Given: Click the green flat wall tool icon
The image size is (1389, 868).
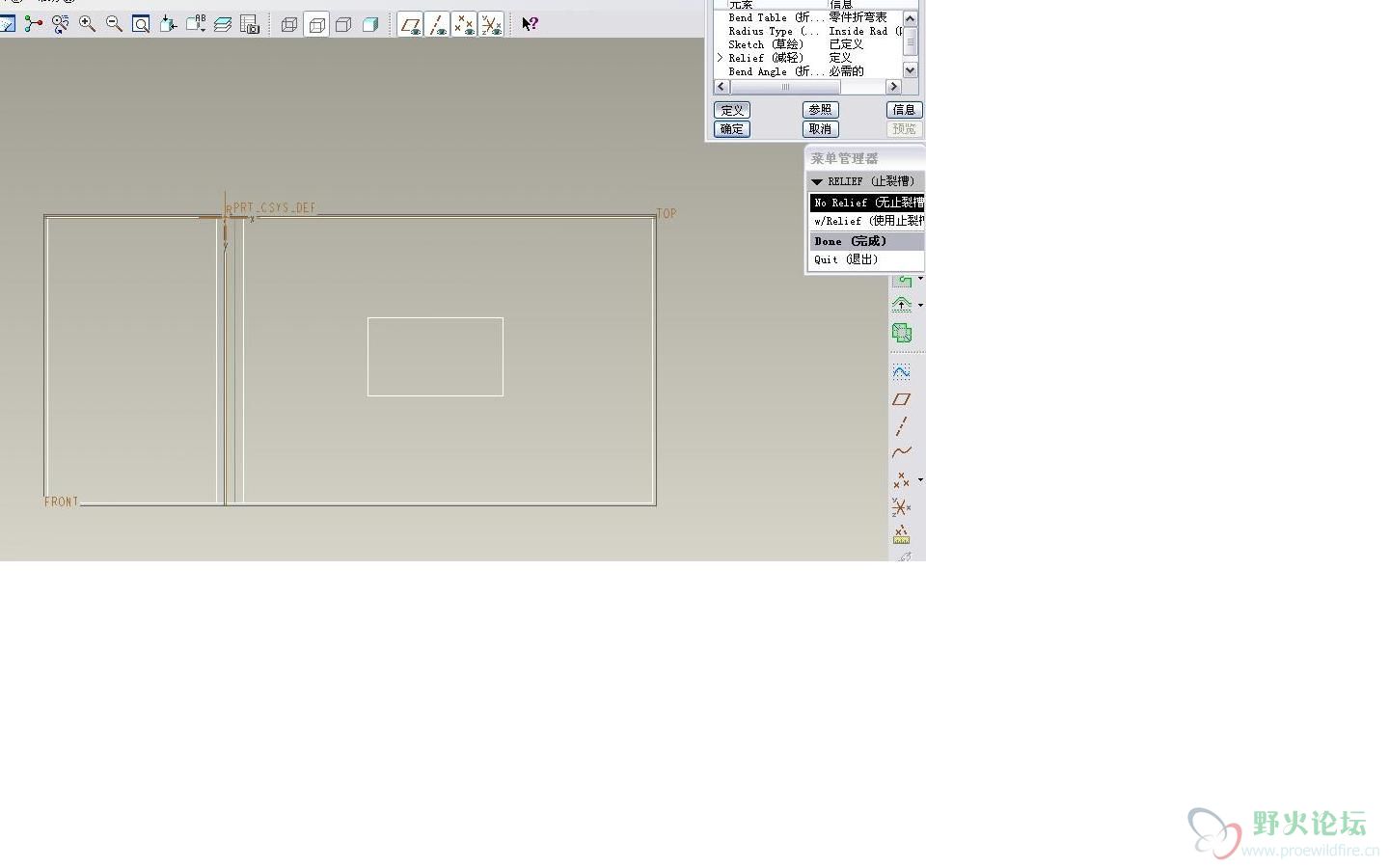Looking at the screenshot, I should (x=902, y=281).
